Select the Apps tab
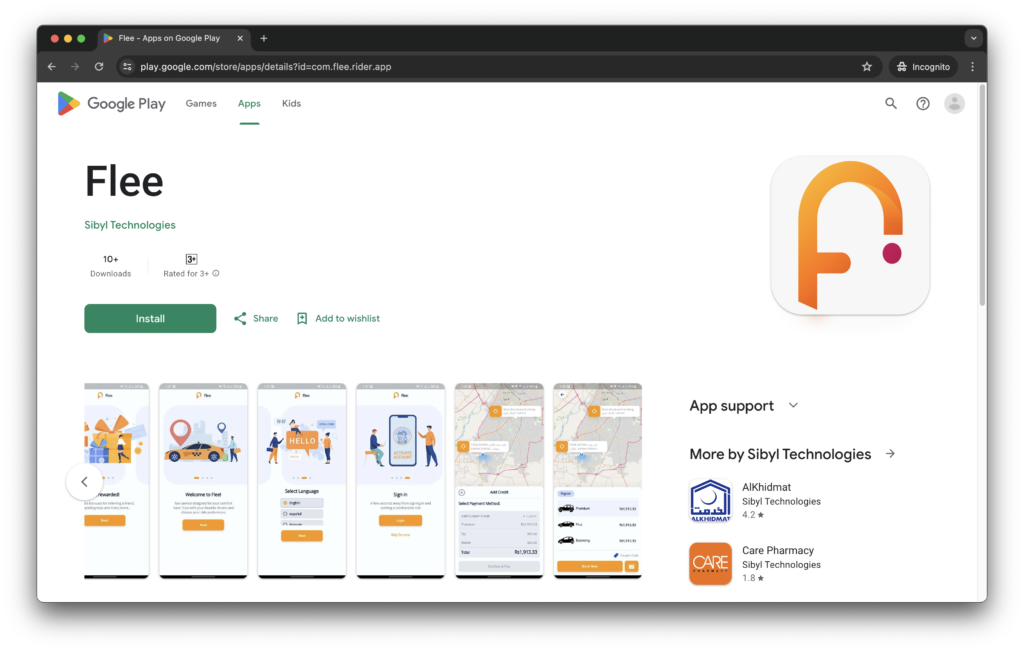 coord(249,103)
